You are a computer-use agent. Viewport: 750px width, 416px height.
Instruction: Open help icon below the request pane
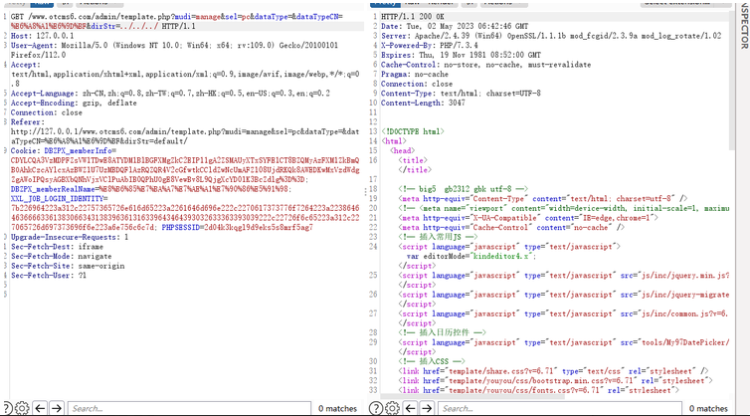click(7, 408)
